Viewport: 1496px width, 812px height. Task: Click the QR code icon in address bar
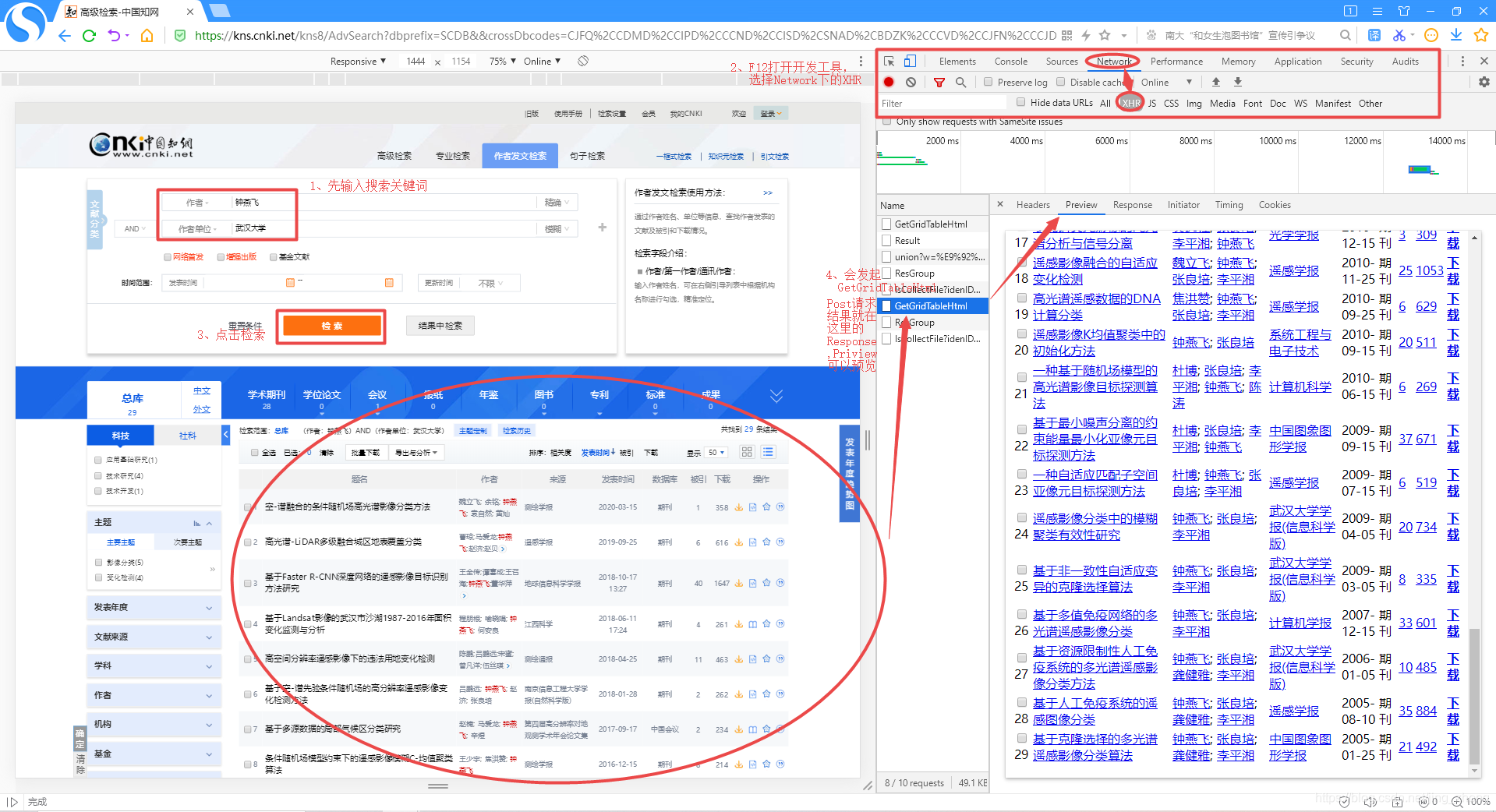tap(1066, 35)
